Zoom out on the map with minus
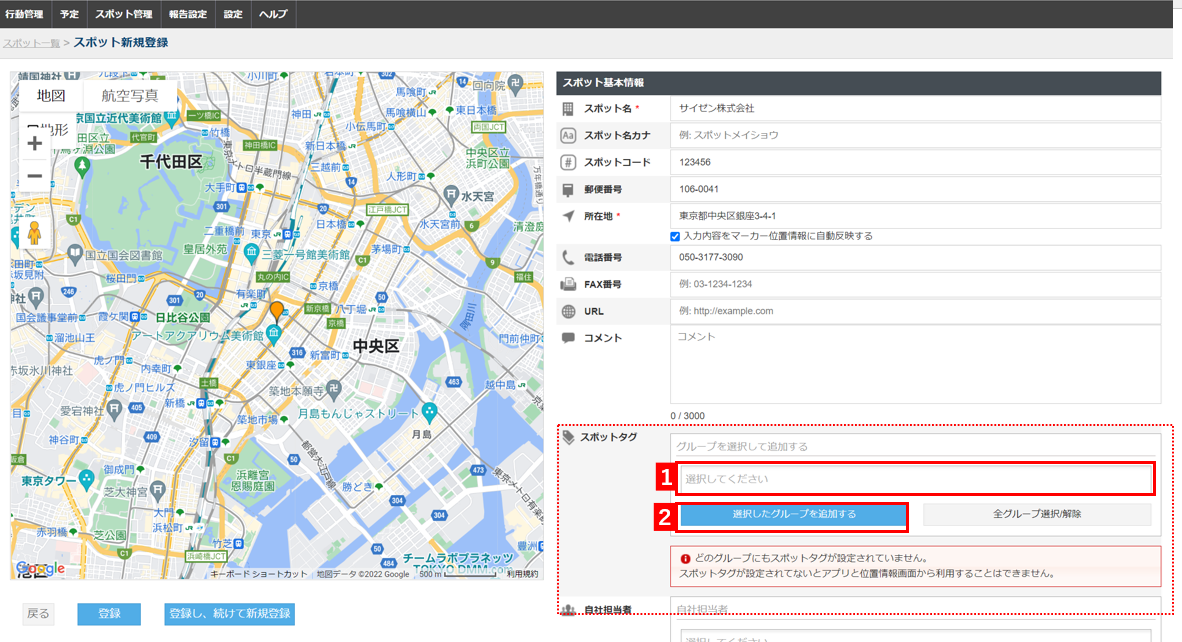The width and height of the screenshot is (1182, 642). click(35, 176)
